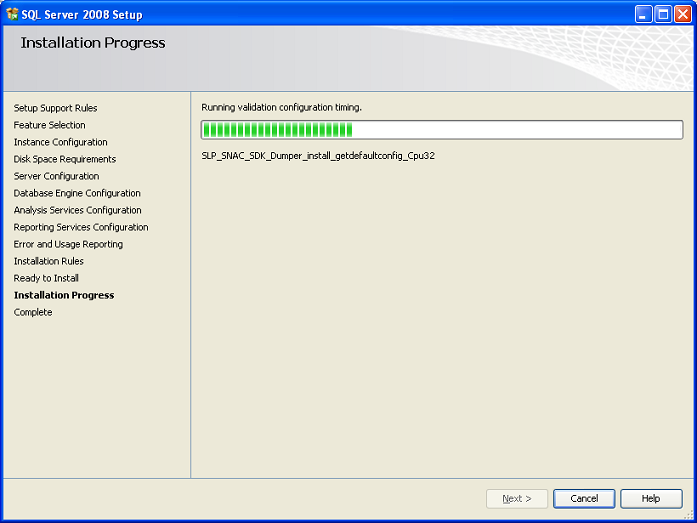Select the Disk Space Requirements step
Screen dimensions: 697x523
pyautogui.click(x=65, y=159)
